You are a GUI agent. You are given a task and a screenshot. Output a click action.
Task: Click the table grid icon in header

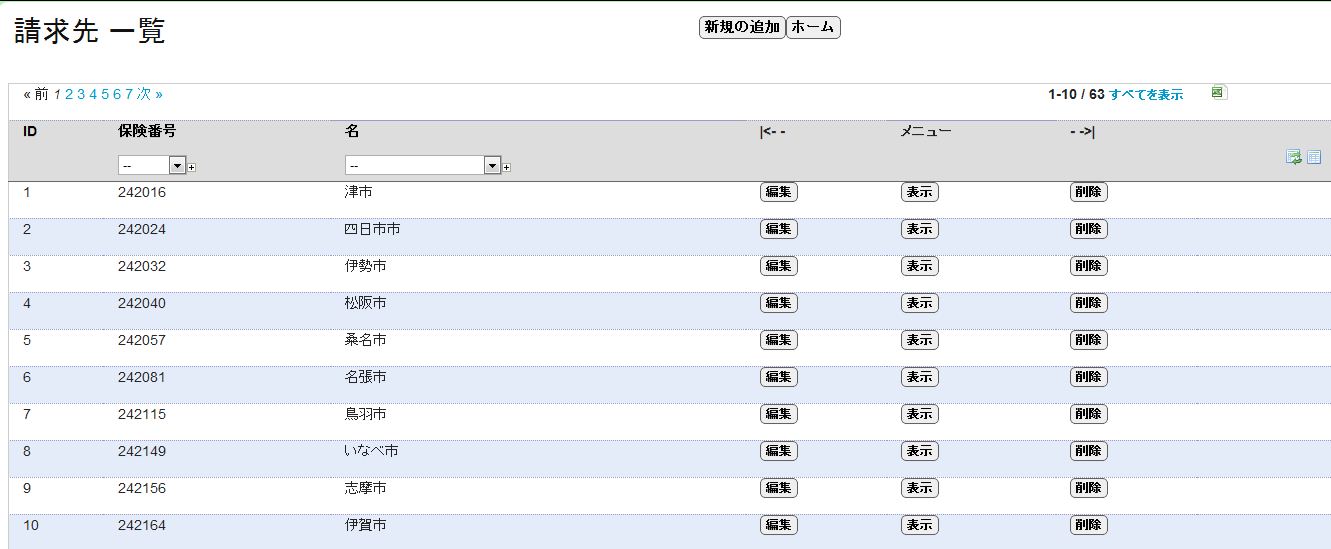coord(1314,157)
